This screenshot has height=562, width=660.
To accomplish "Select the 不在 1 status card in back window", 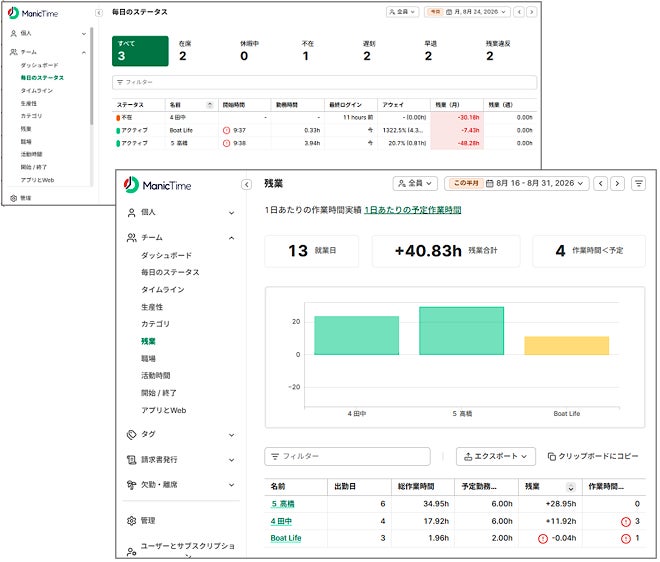I will pos(325,51).
